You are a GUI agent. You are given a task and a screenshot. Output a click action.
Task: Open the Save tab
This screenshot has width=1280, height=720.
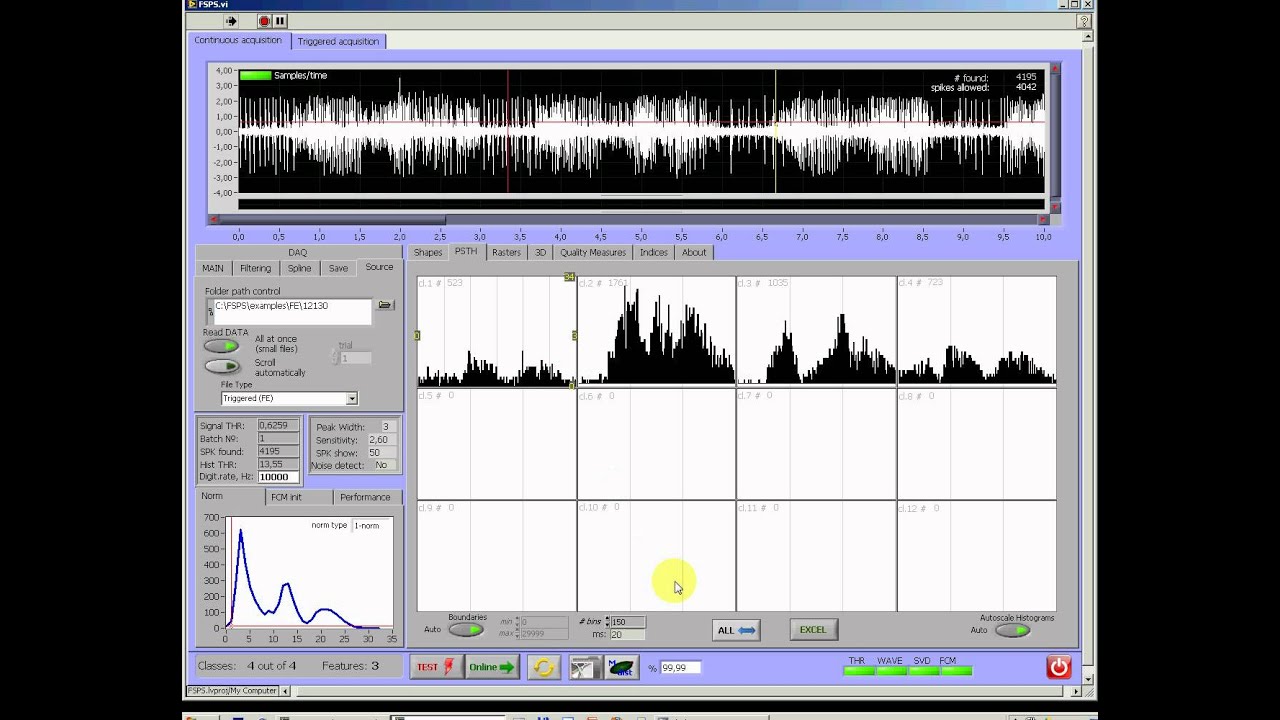pyautogui.click(x=339, y=268)
